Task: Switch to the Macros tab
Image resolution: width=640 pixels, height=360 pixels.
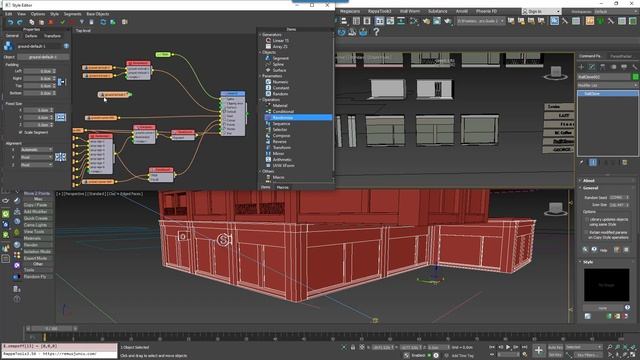Action: tap(282, 187)
